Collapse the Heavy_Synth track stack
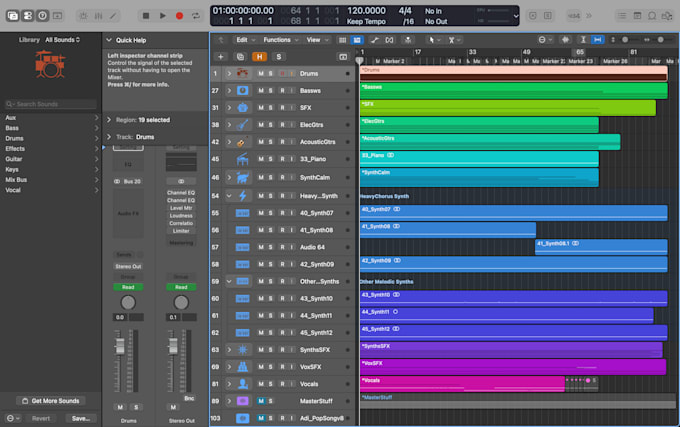The image size is (680, 427). (x=229, y=196)
